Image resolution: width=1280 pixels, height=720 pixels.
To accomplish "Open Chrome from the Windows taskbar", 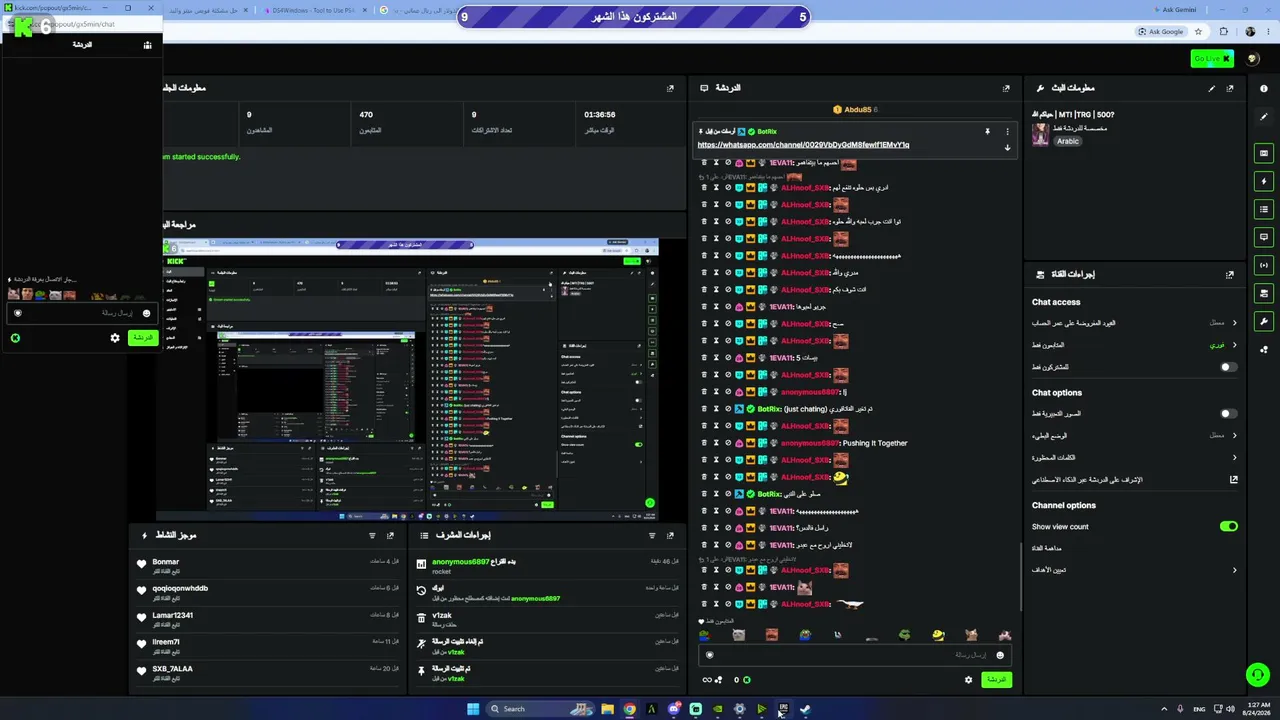I will 629,709.
